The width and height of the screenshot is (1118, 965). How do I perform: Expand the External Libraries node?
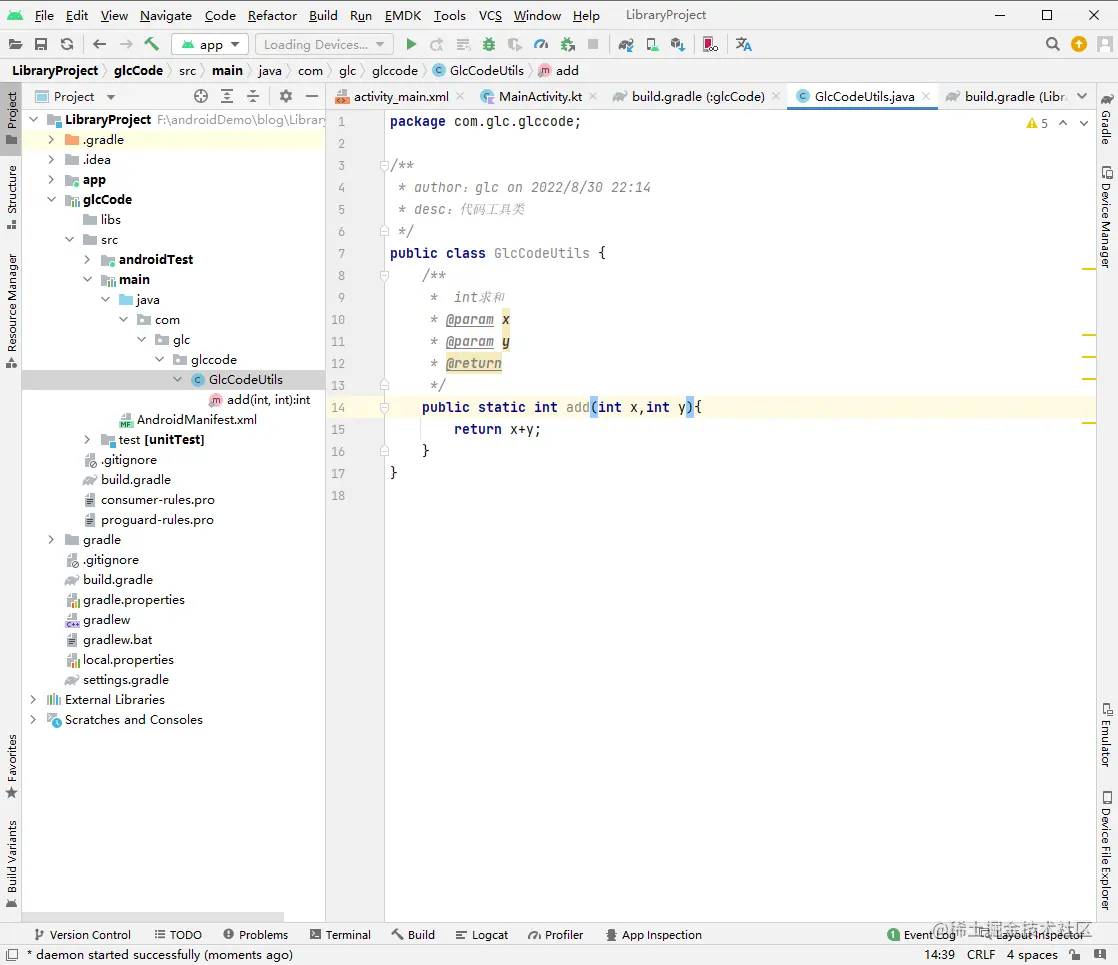33,700
